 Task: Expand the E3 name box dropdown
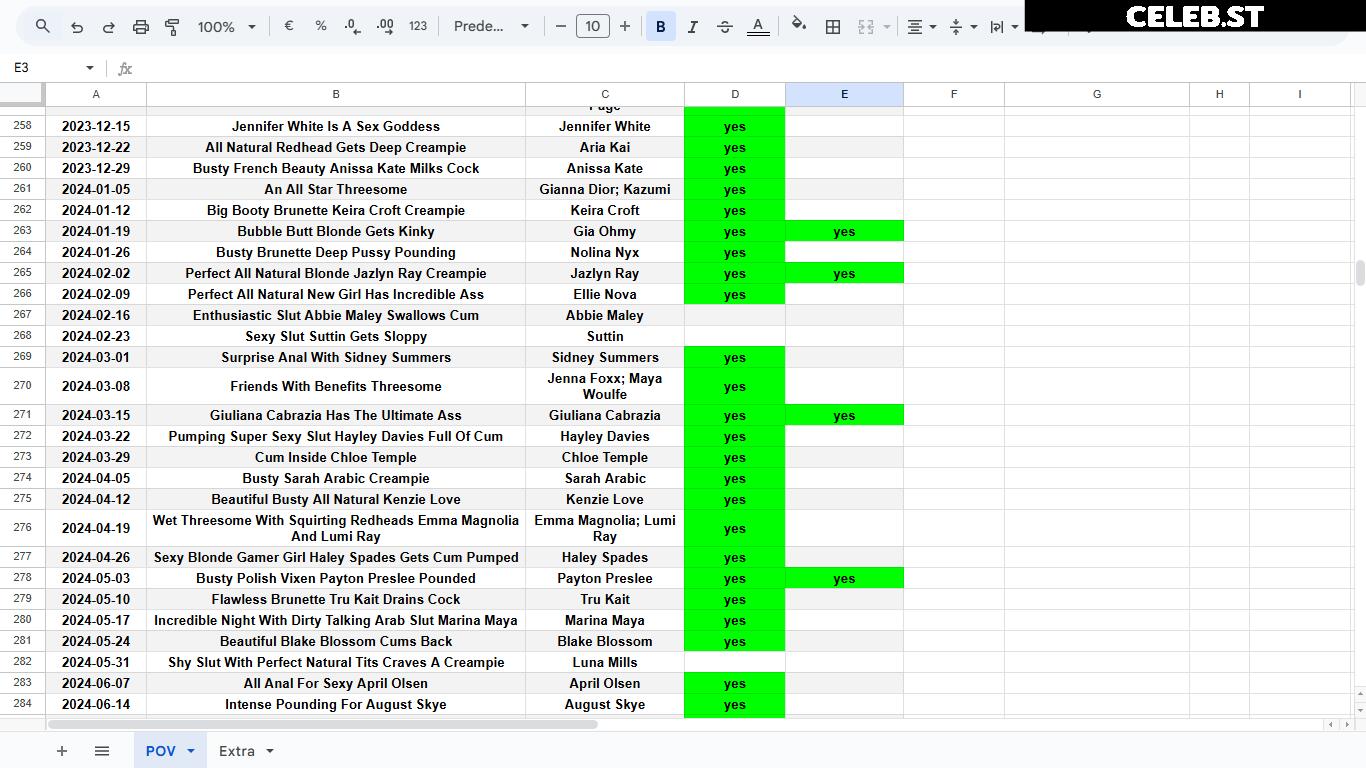[x=89, y=68]
